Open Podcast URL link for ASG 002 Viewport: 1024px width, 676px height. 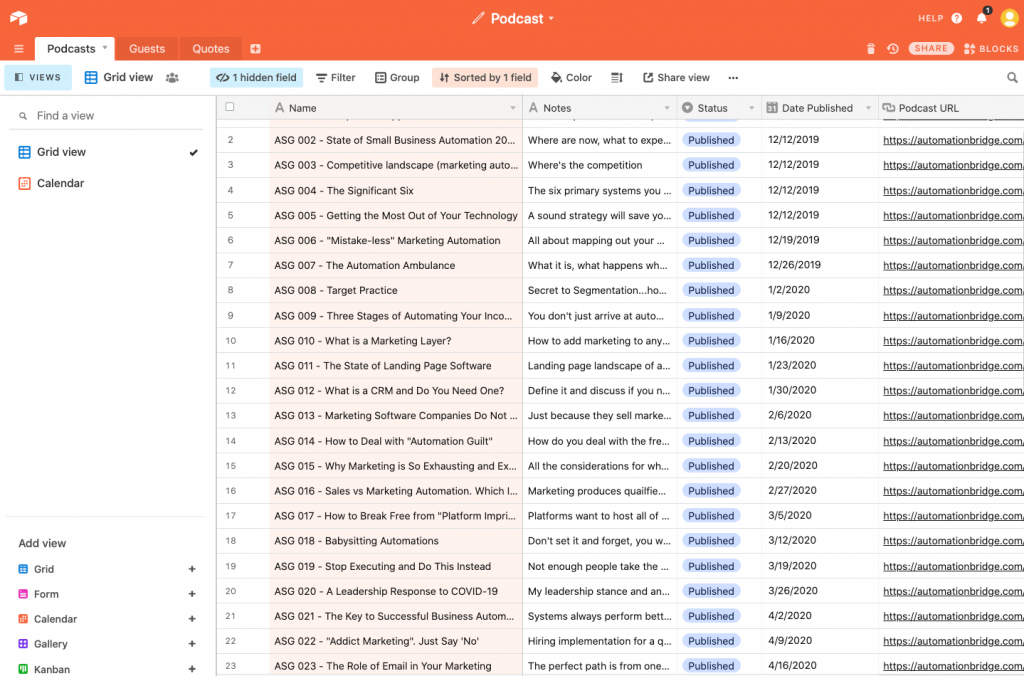pos(953,140)
